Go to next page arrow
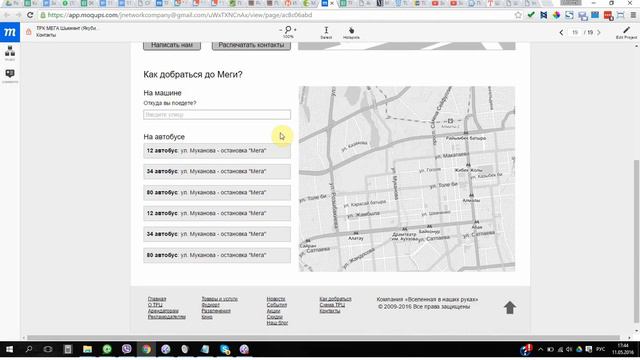Viewport: 640px width, 360px height. pos(599,32)
